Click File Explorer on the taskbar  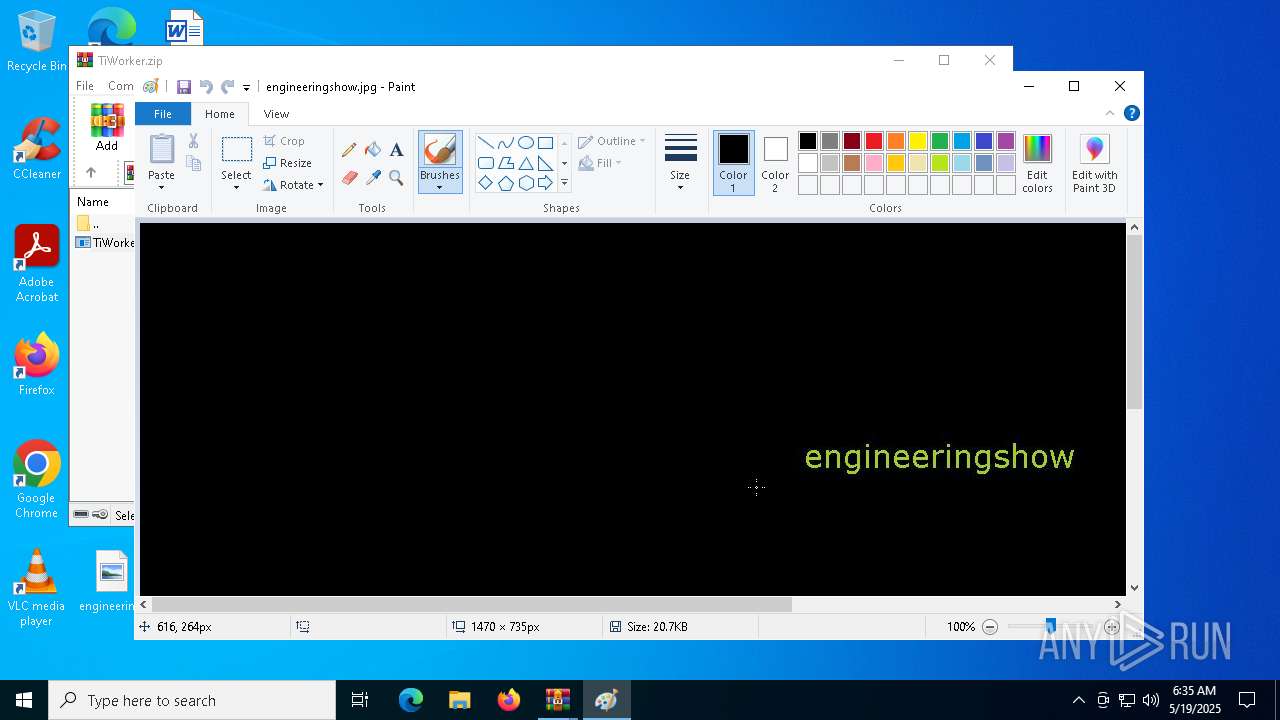[x=460, y=700]
